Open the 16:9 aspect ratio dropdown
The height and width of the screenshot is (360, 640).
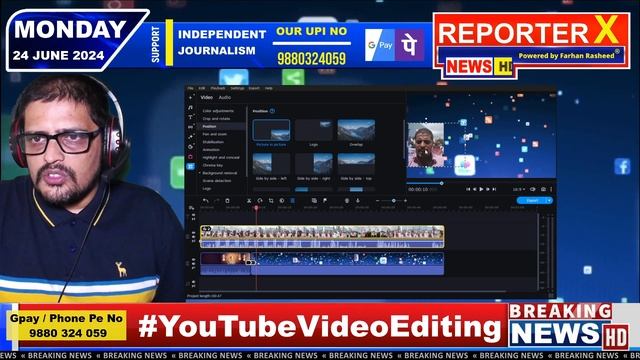tap(518, 189)
